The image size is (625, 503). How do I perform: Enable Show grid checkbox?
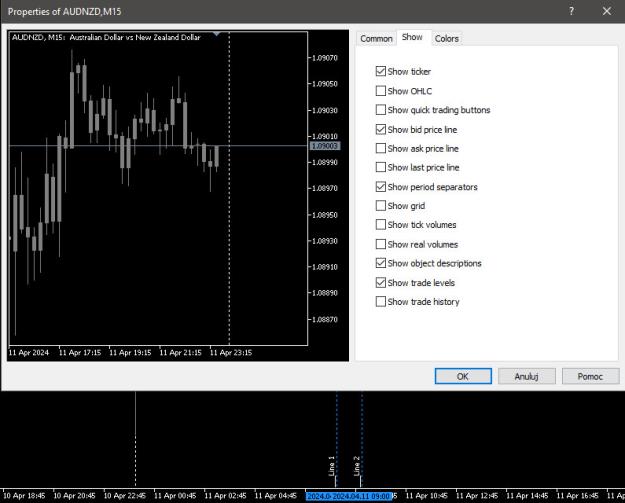click(x=381, y=206)
